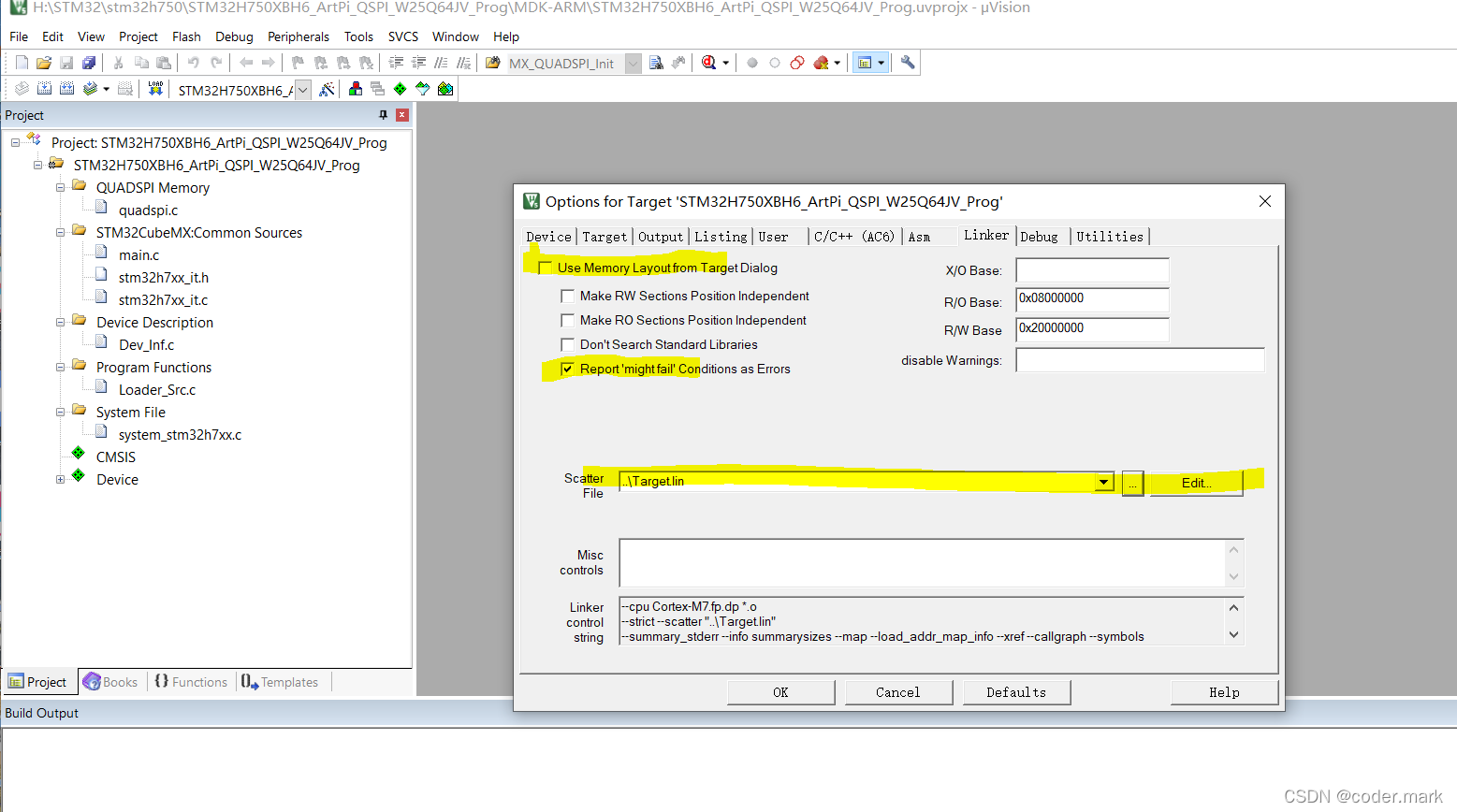This screenshot has height=812, width=1457.
Task: Switch to the C/C++ (AC6) tab
Action: click(x=854, y=237)
